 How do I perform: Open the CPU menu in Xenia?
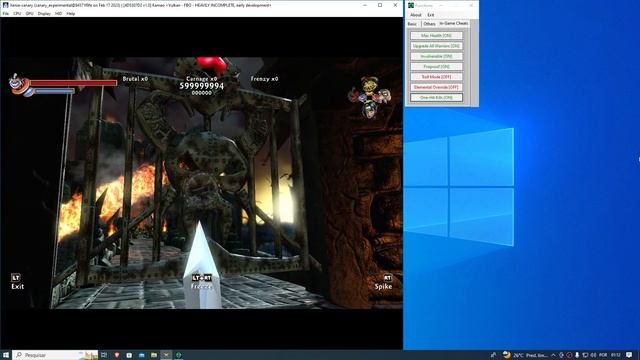click(17, 13)
